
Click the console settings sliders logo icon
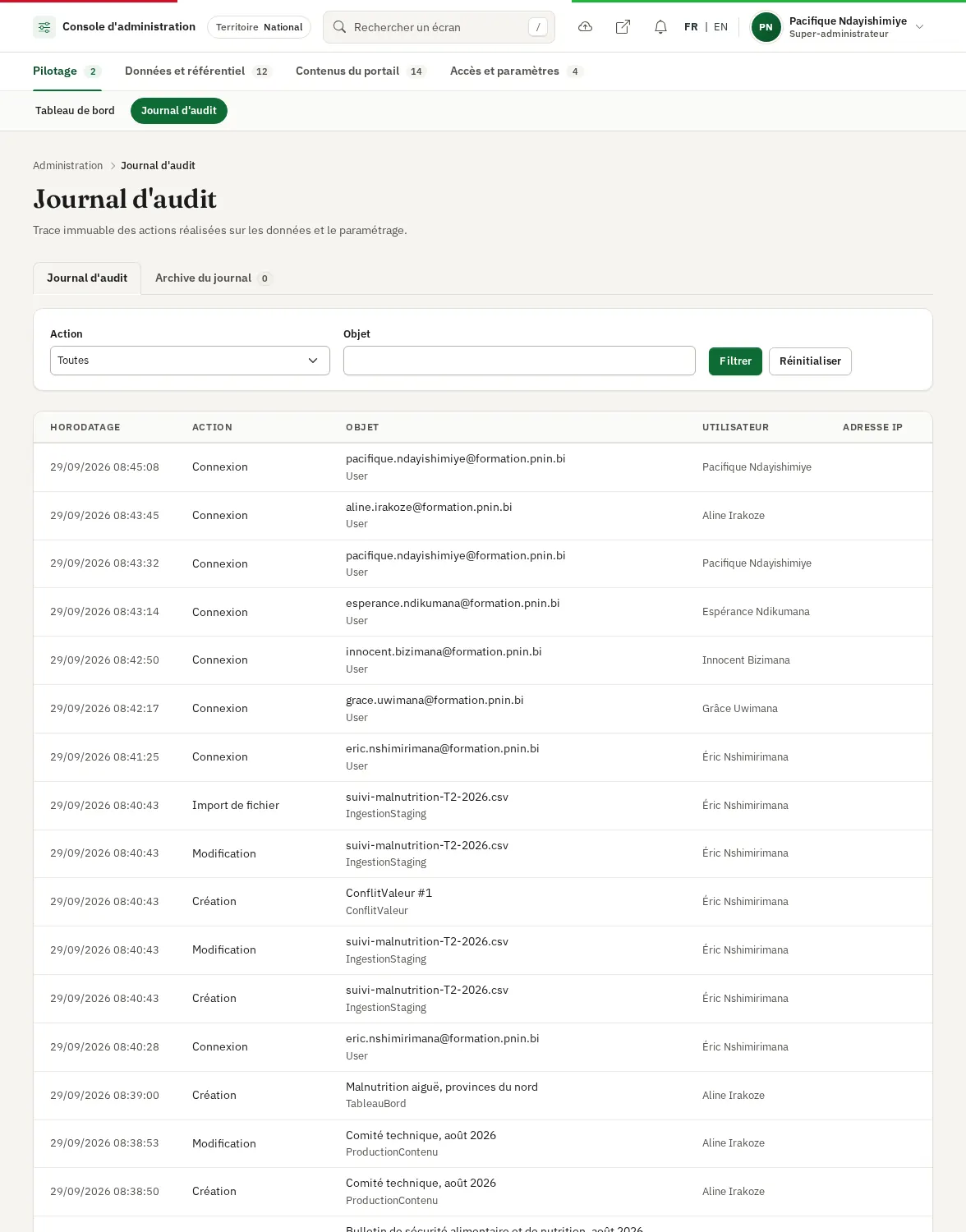coord(44,27)
